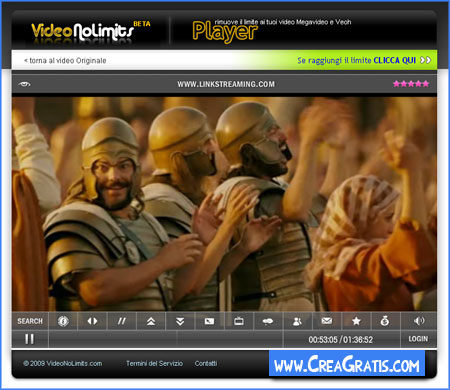
Task: Open the 'Termini del Servizio' link
Action: [154, 363]
